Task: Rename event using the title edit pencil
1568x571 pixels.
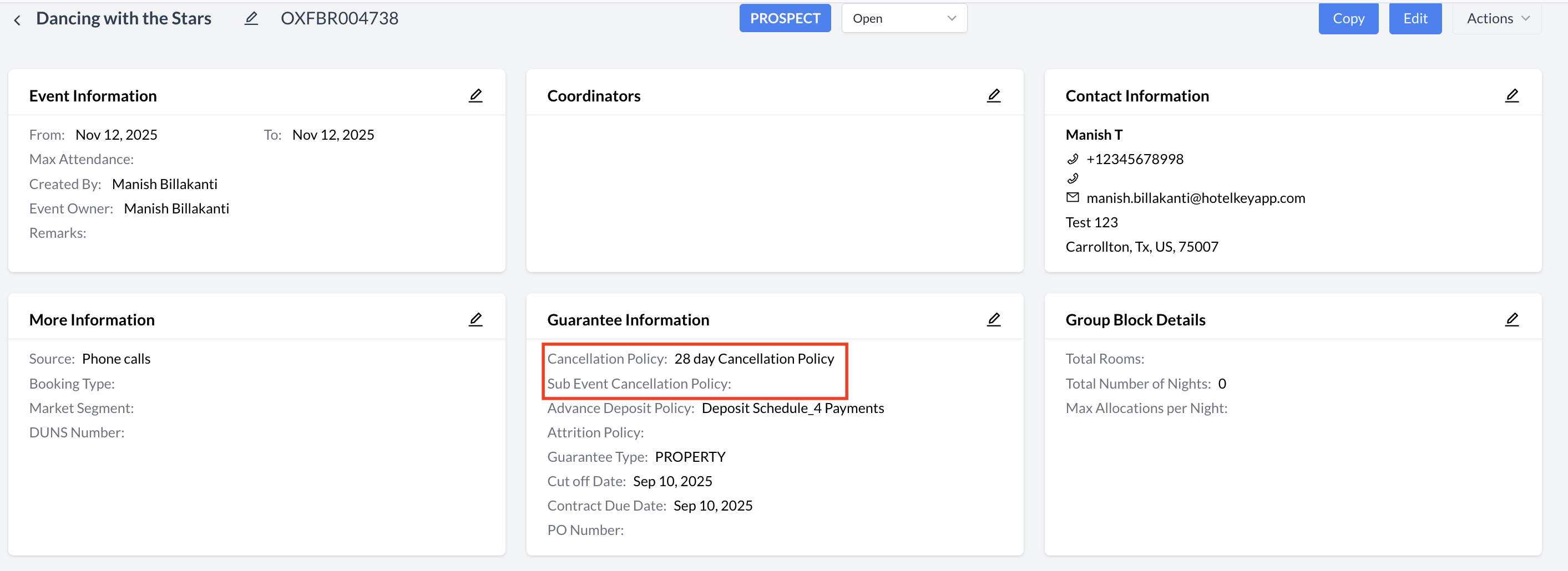Action: 251,18
